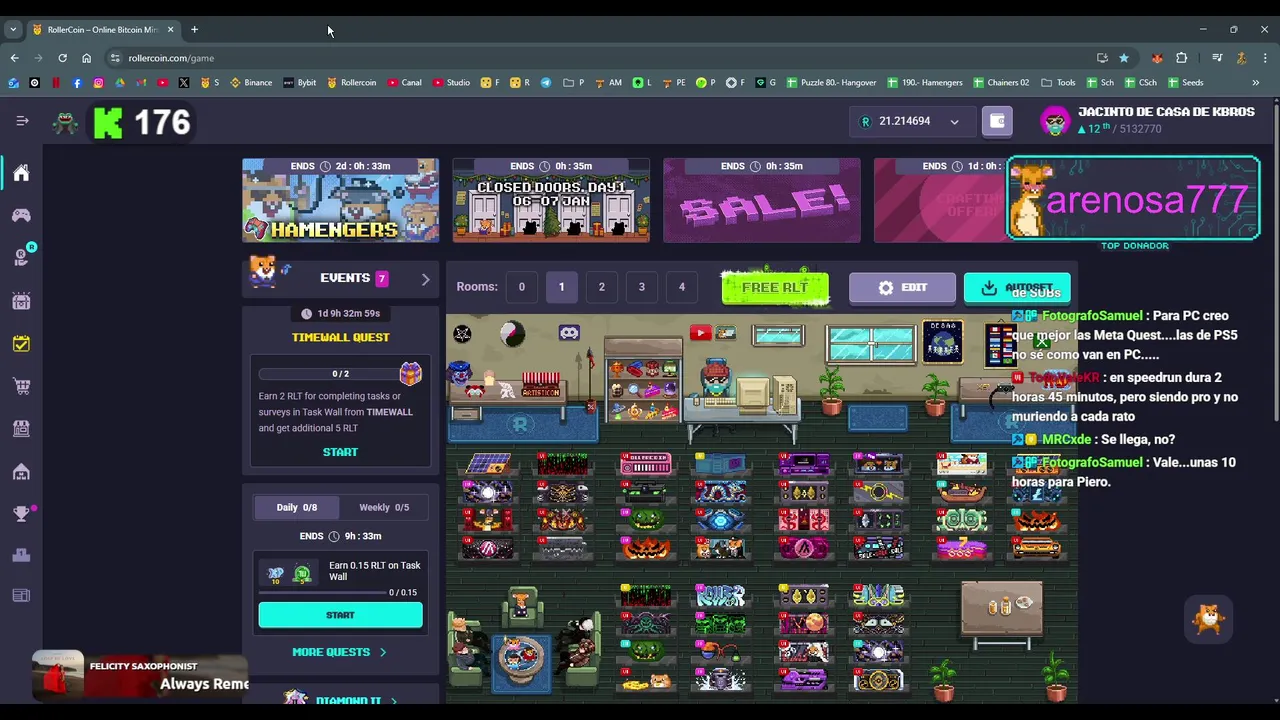Image resolution: width=1280 pixels, height=720 pixels.
Task: Click the 0/0.15 daily quest progress bar
Action: [x=338, y=592]
